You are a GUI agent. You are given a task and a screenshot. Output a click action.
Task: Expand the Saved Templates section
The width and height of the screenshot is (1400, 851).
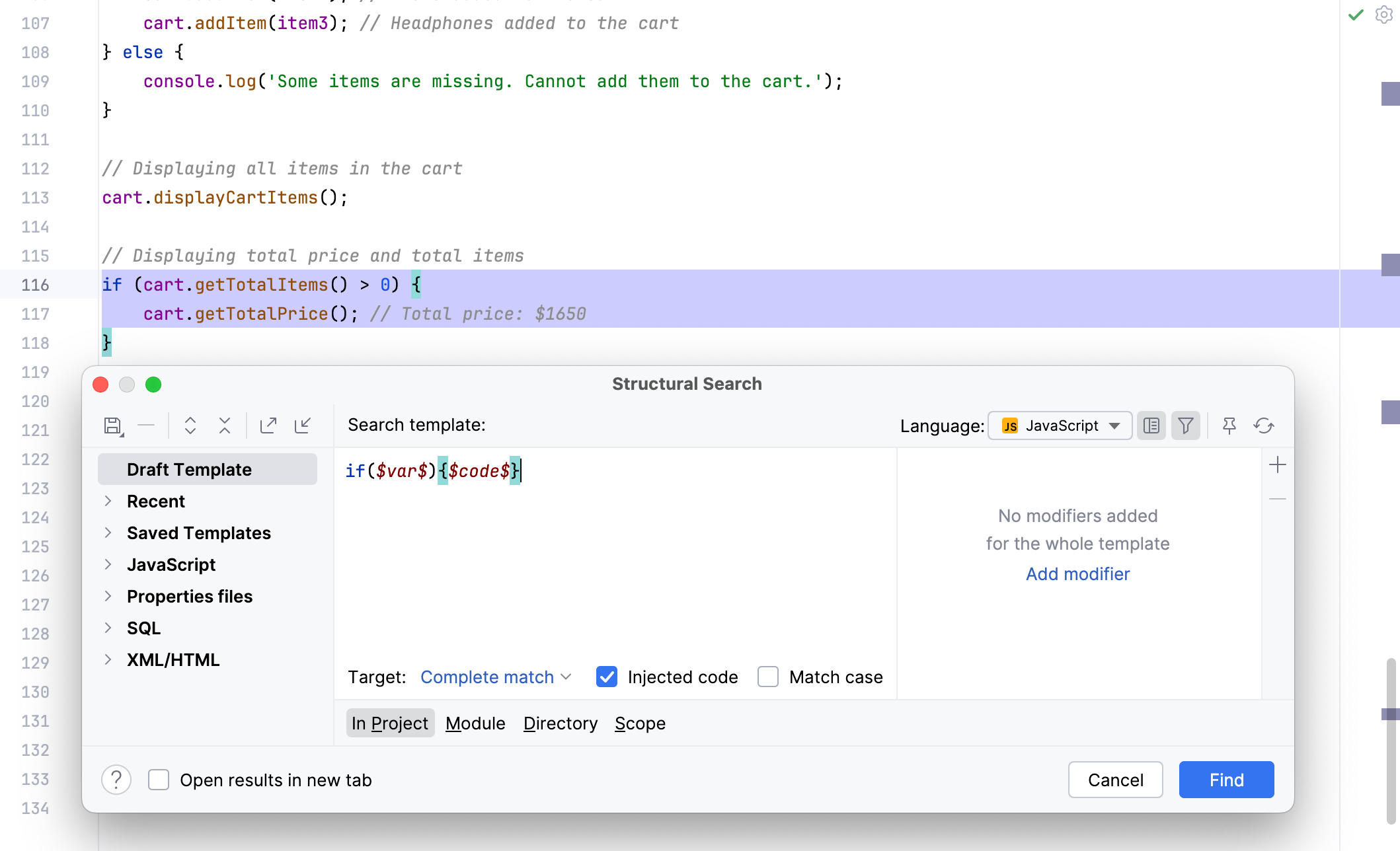coord(108,533)
